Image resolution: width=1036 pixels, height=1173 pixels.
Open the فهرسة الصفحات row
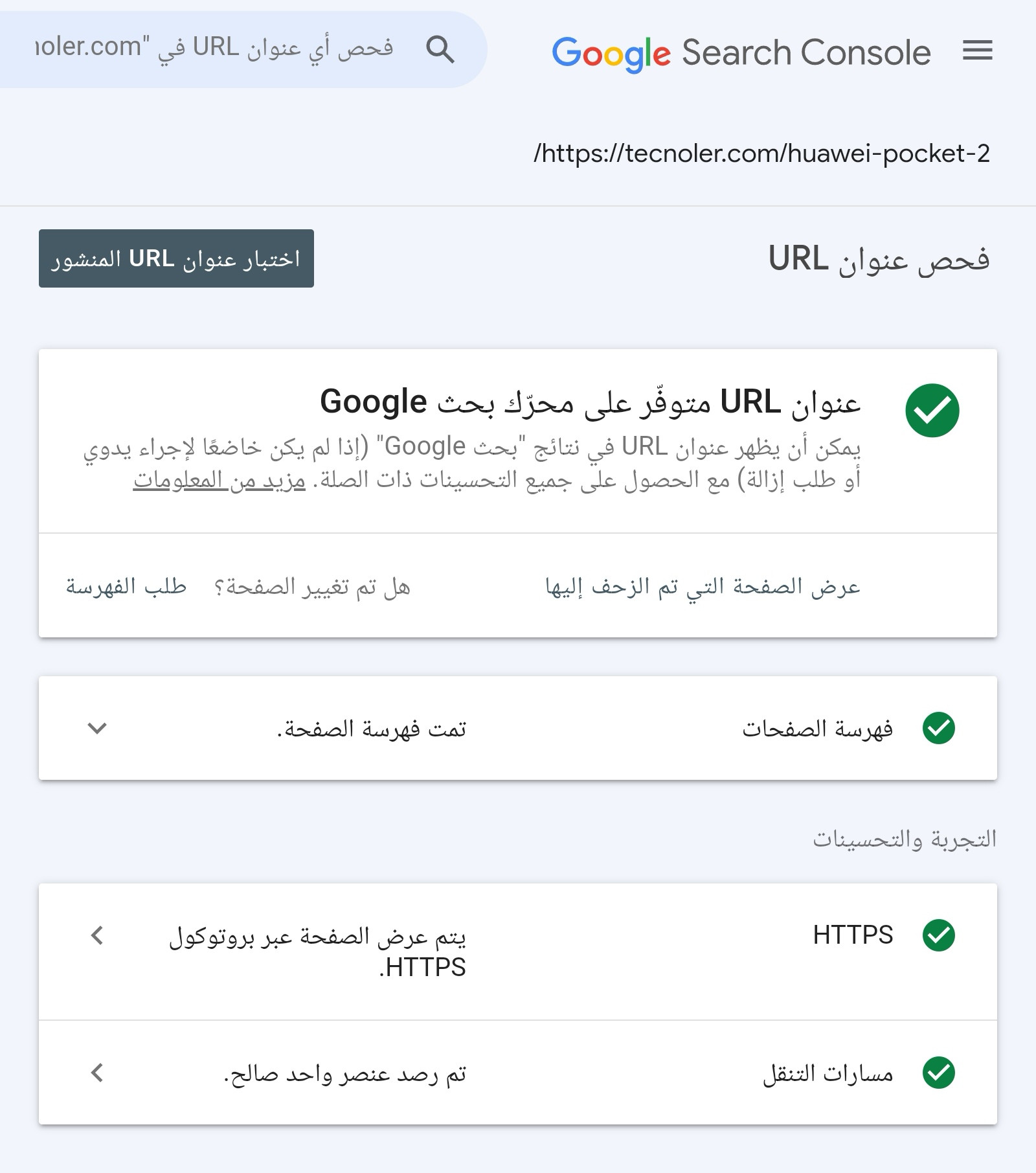click(x=817, y=729)
